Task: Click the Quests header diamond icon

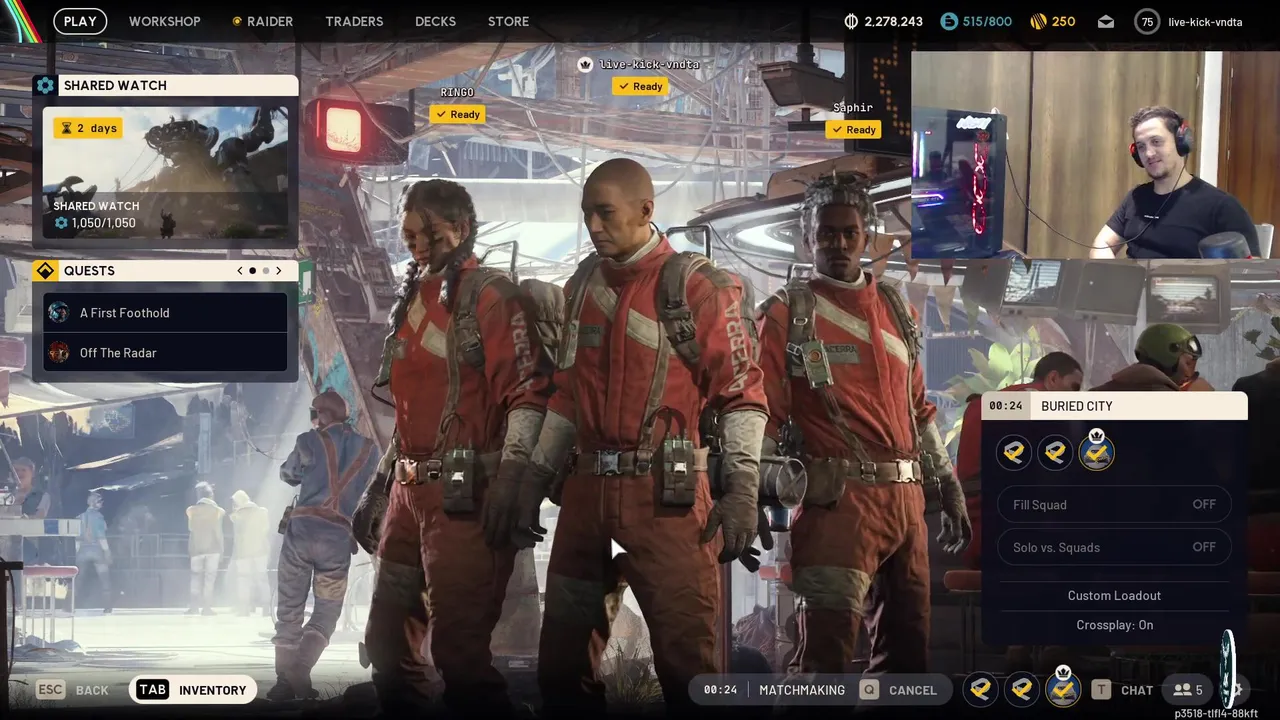Action: tap(45, 271)
